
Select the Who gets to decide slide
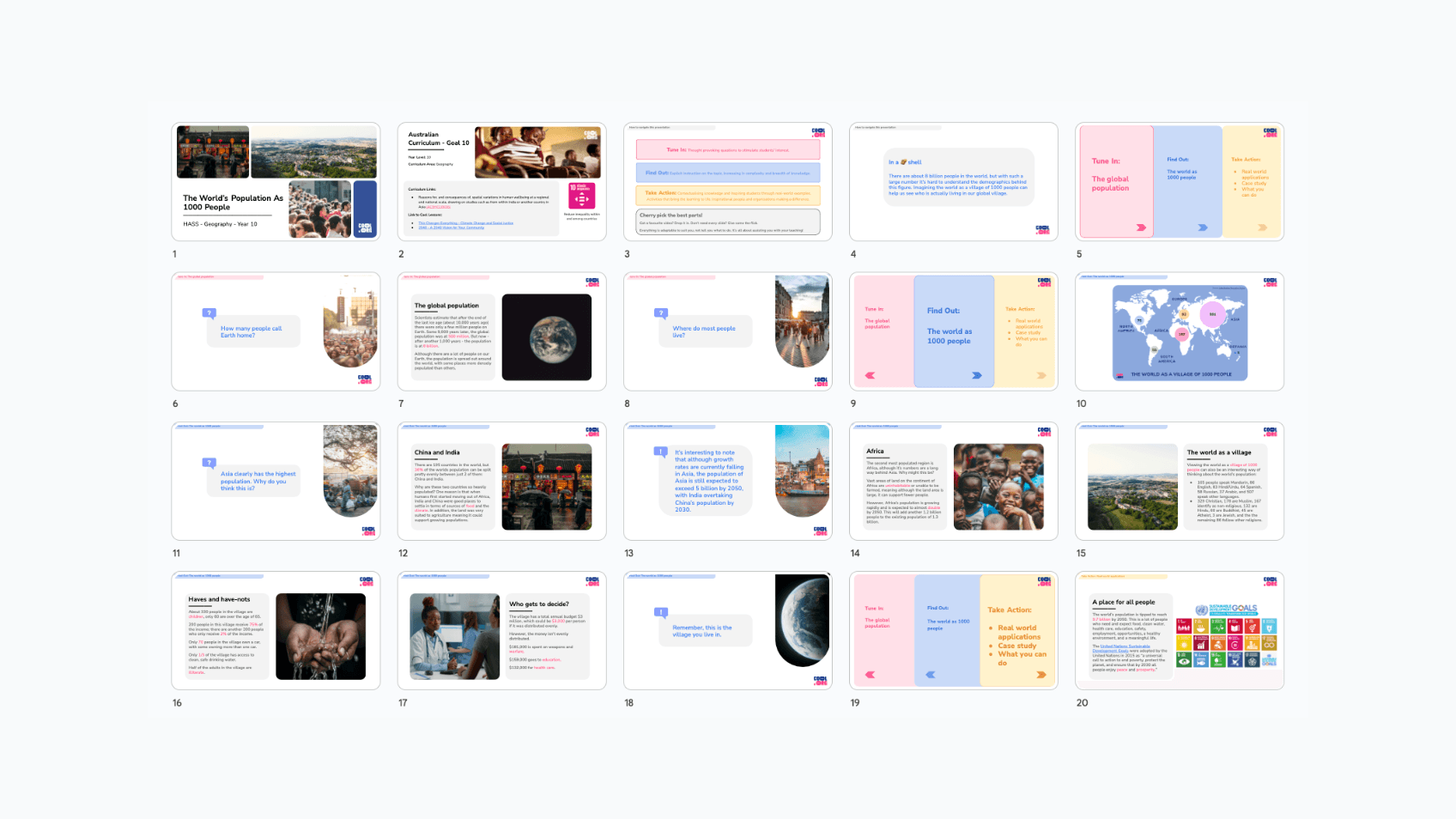(501, 630)
